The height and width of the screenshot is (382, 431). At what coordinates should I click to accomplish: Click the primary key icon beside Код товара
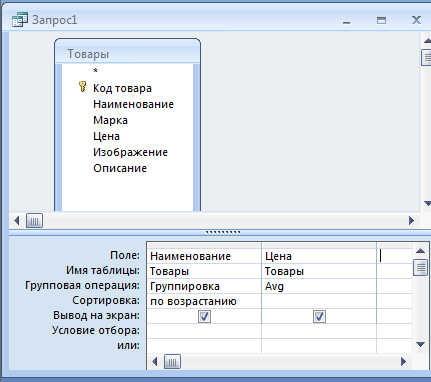82,86
